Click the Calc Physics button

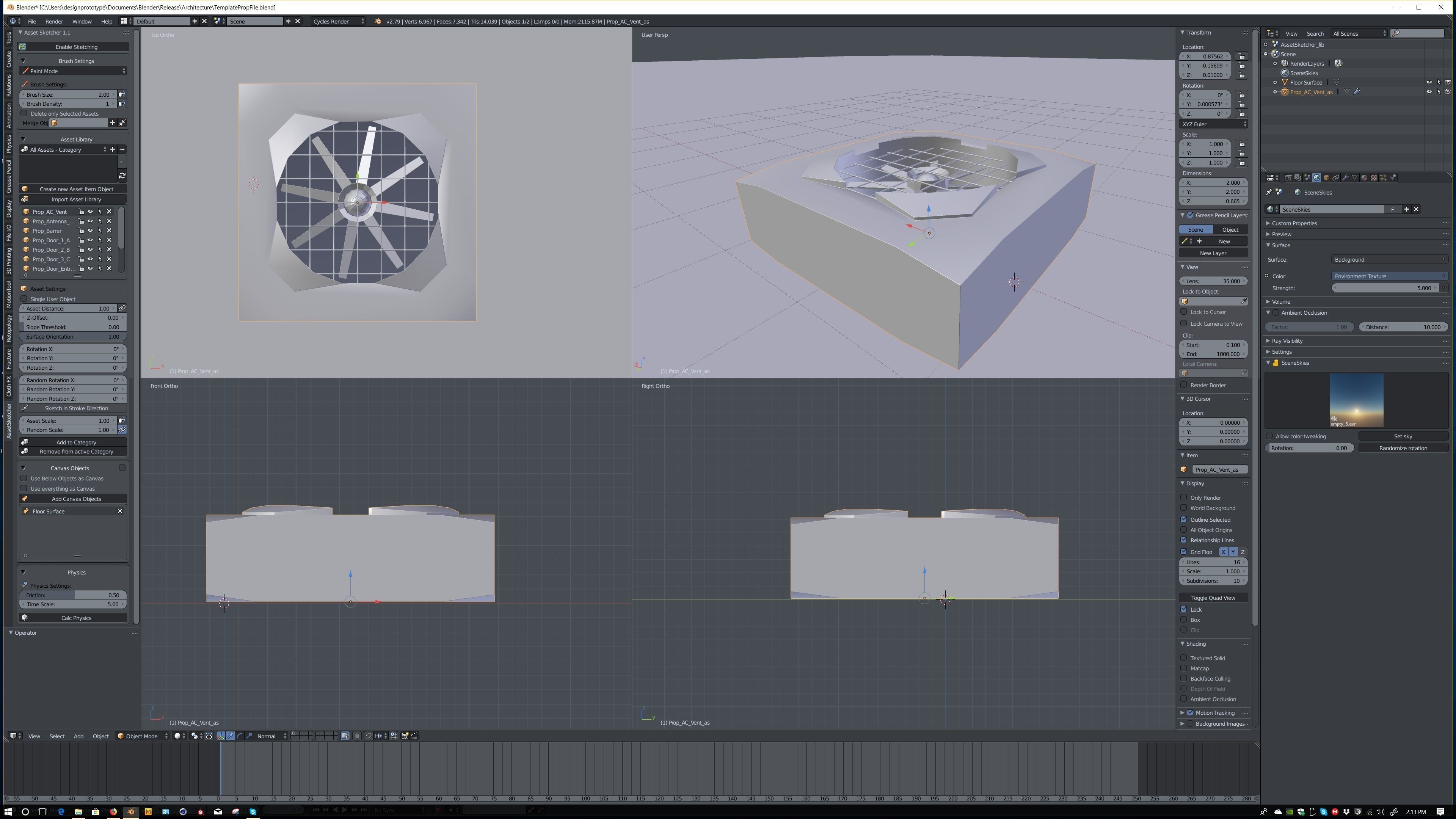pyautogui.click(x=74, y=618)
